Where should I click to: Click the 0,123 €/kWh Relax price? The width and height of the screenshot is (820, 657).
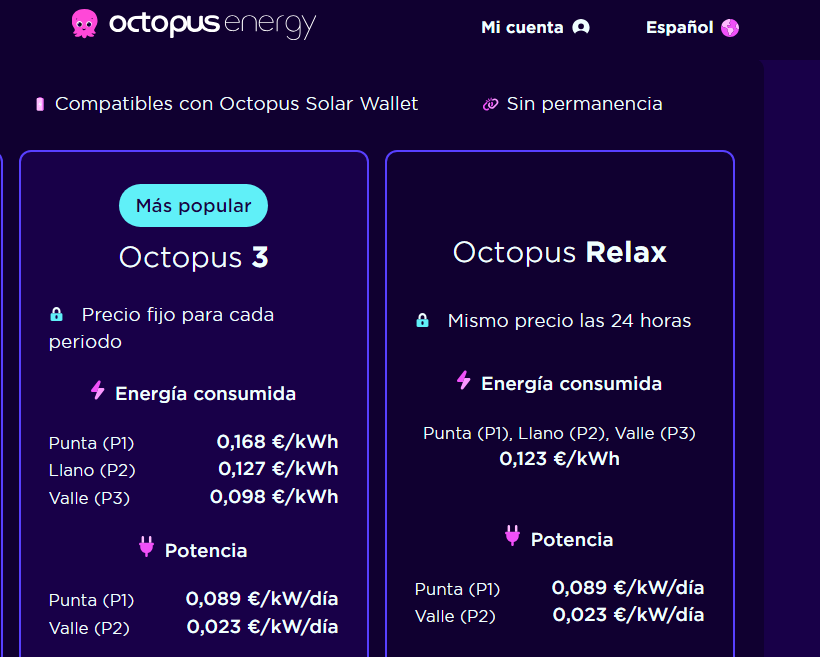point(560,459)
